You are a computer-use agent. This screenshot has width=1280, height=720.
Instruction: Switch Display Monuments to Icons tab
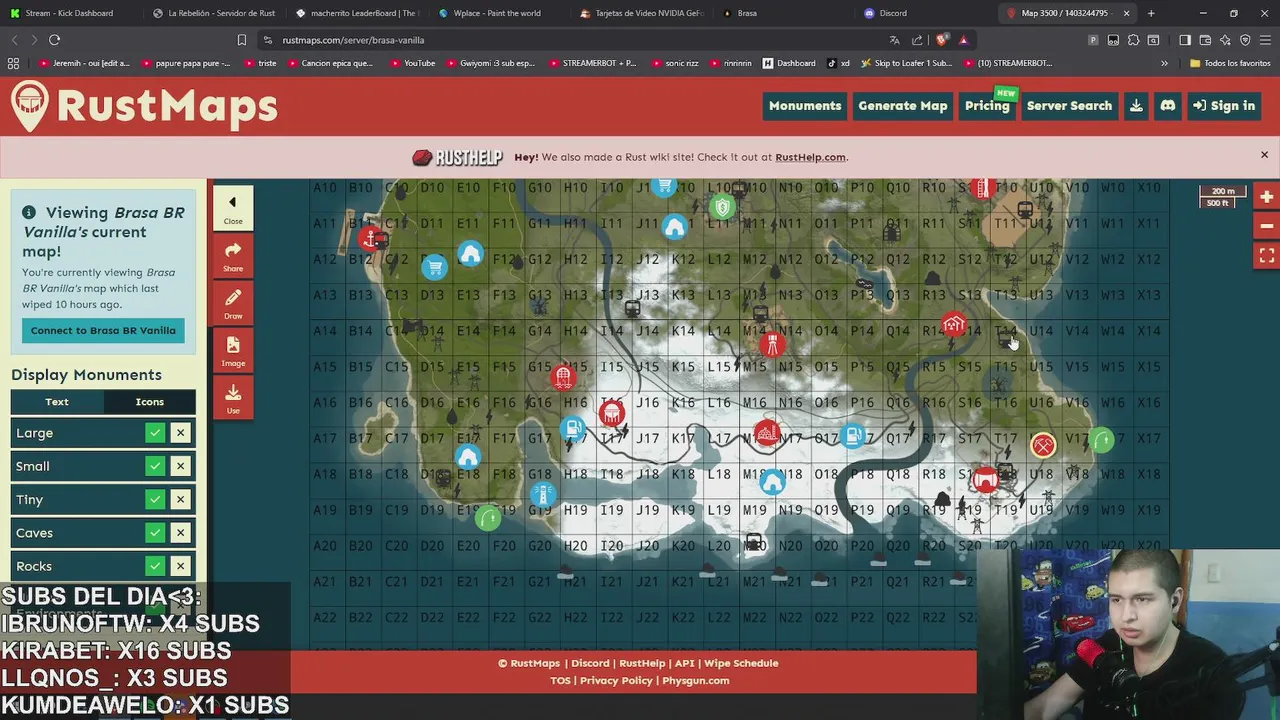(x=150, y=402)
